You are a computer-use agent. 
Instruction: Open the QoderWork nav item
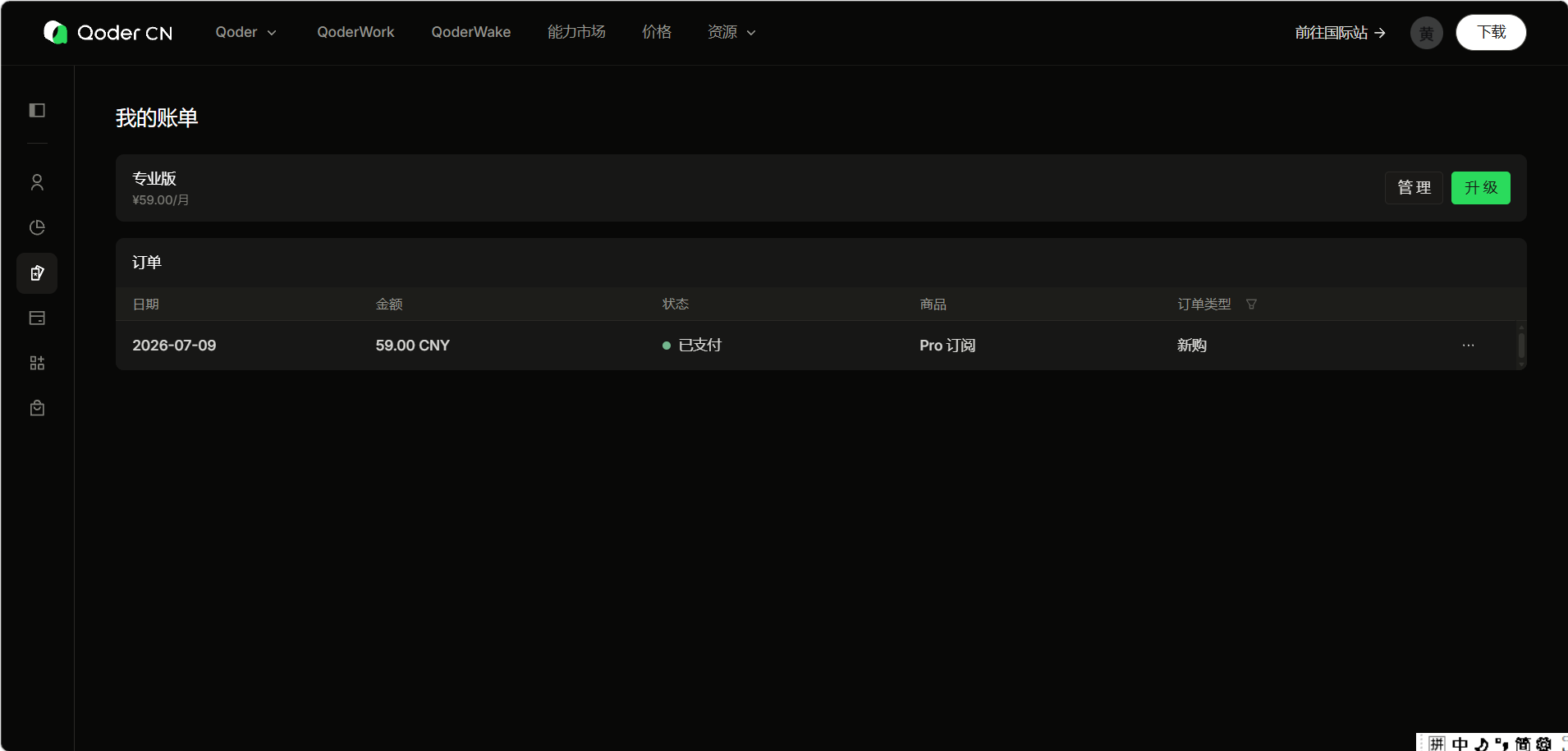coord(355,32)
